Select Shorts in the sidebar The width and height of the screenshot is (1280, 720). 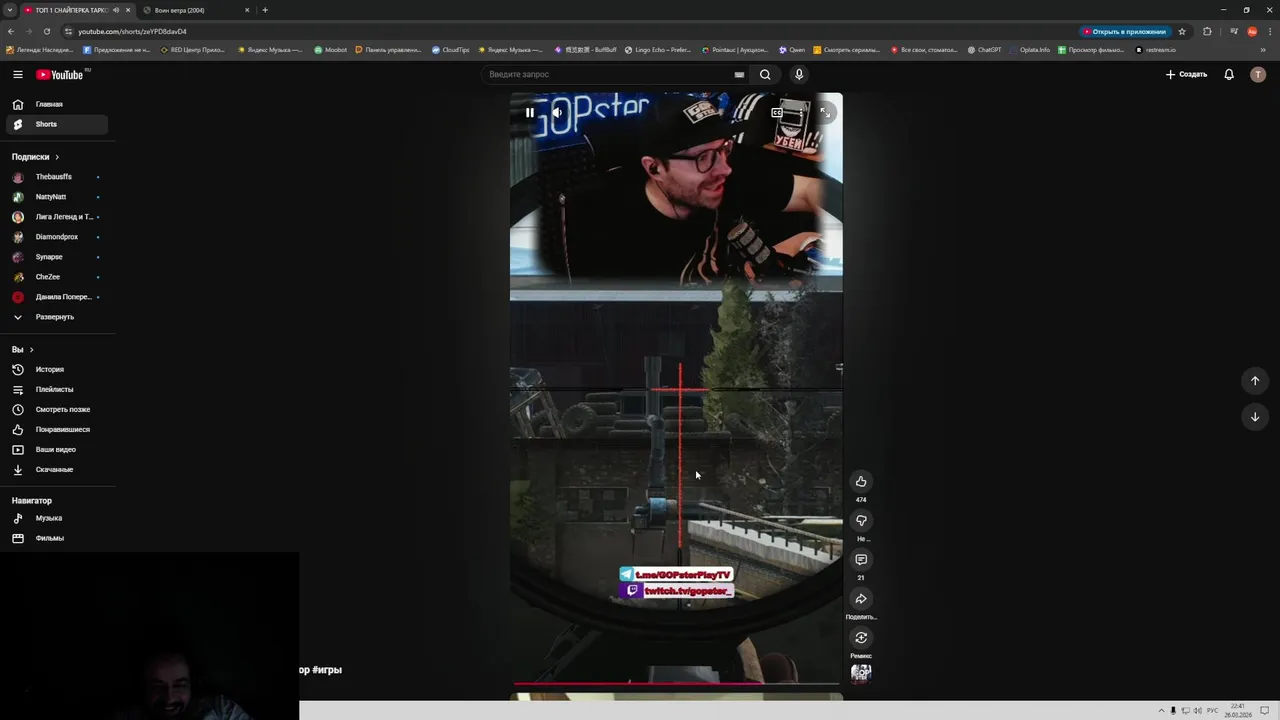click(56, 124)
